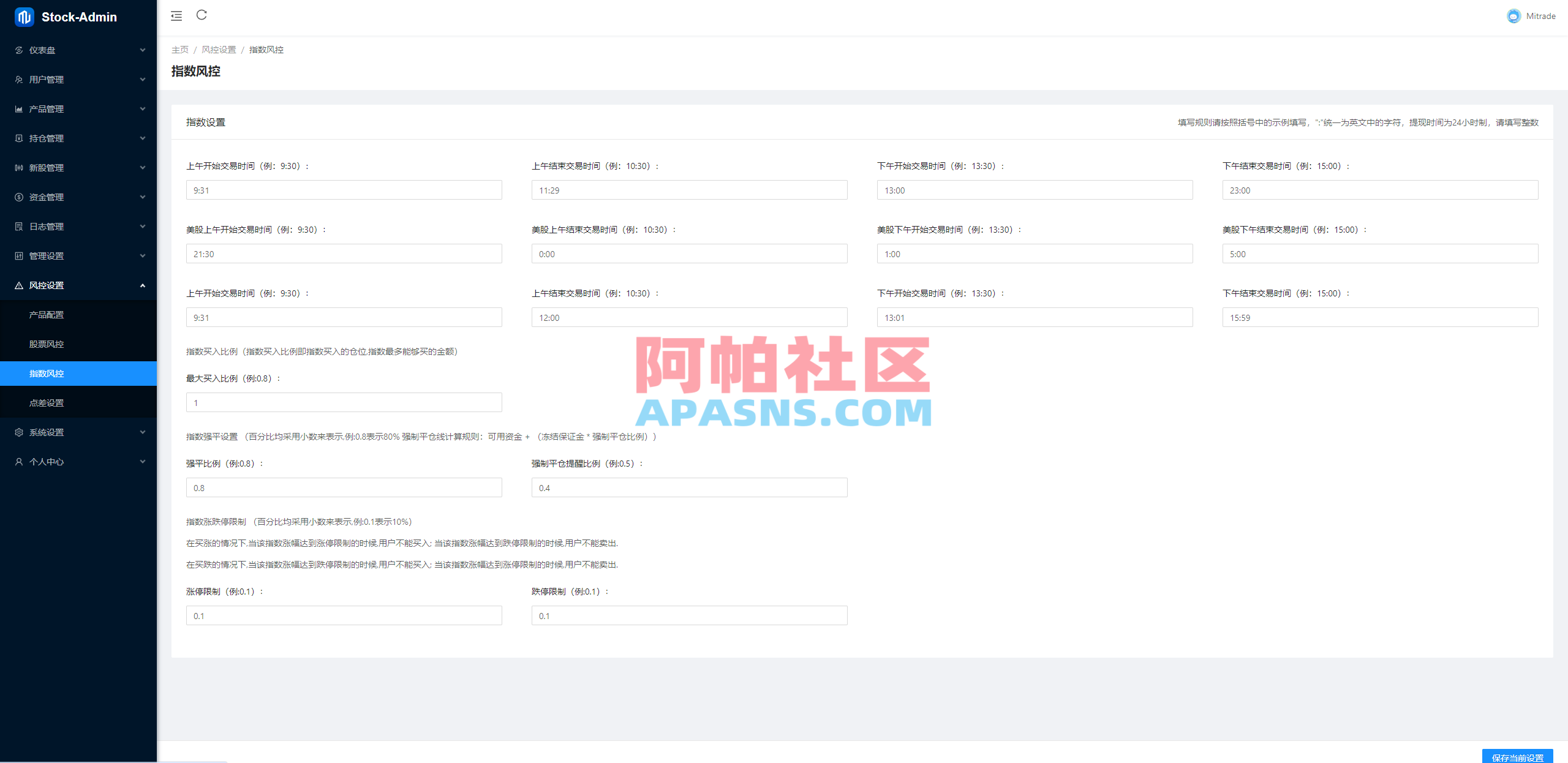The width and height of the screenshot is (1568, 763).
Task: Click the 资金管理 funds icon
Action: tap(18, 197)
